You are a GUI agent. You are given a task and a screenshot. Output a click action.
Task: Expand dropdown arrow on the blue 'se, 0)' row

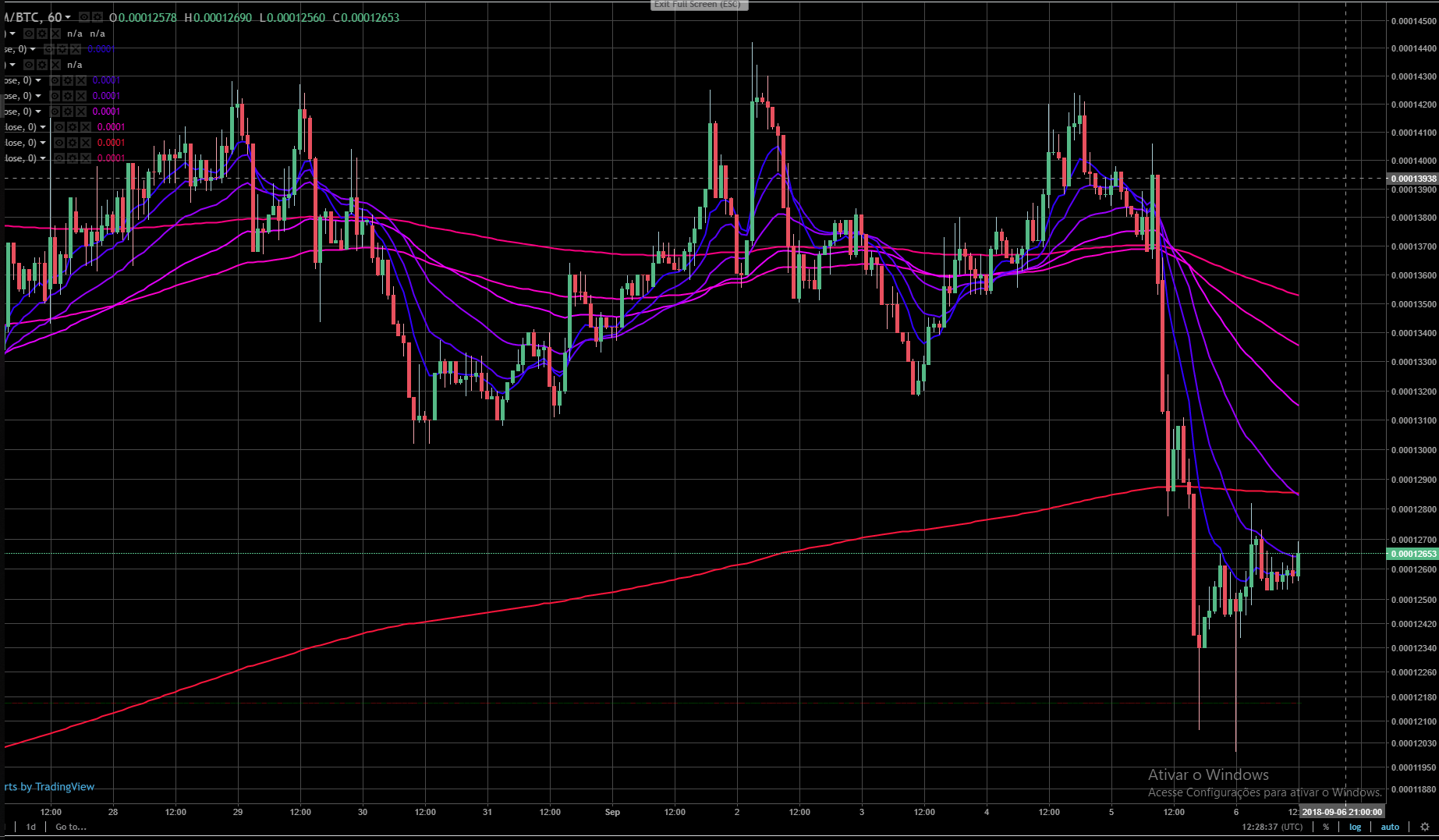click(33, 49)
